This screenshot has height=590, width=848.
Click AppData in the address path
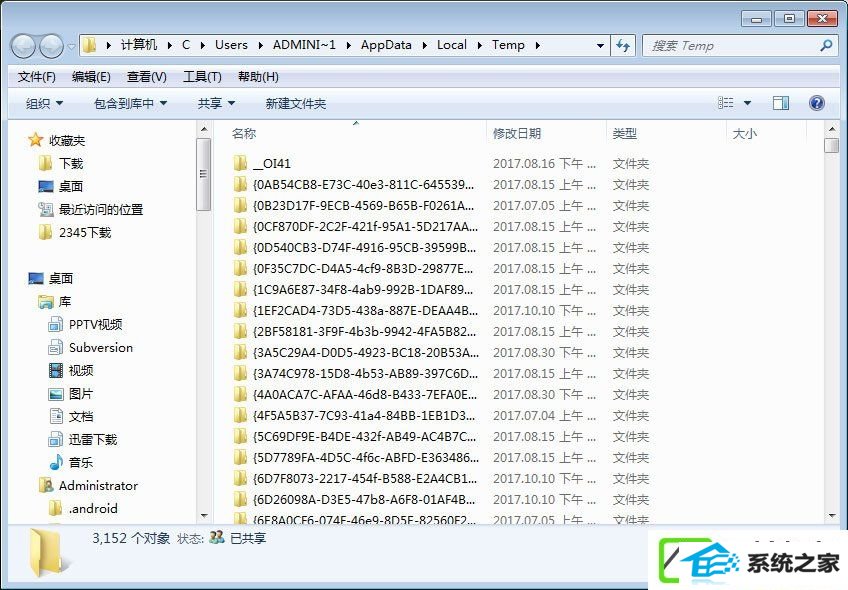[386, 45]
